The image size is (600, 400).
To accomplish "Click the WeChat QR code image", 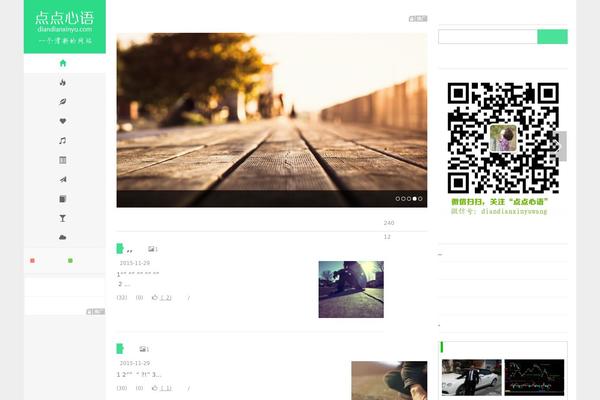I will pyautogui.click(x=503, y=138).
